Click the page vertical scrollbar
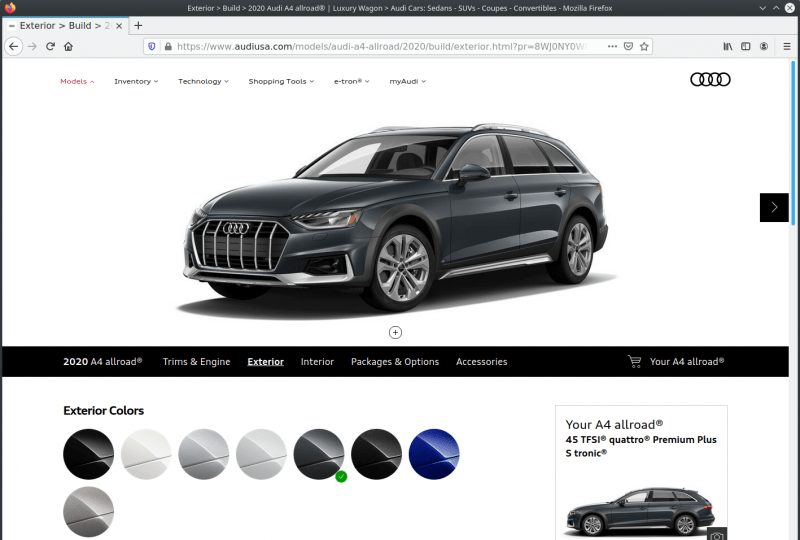 coord(793,143)
